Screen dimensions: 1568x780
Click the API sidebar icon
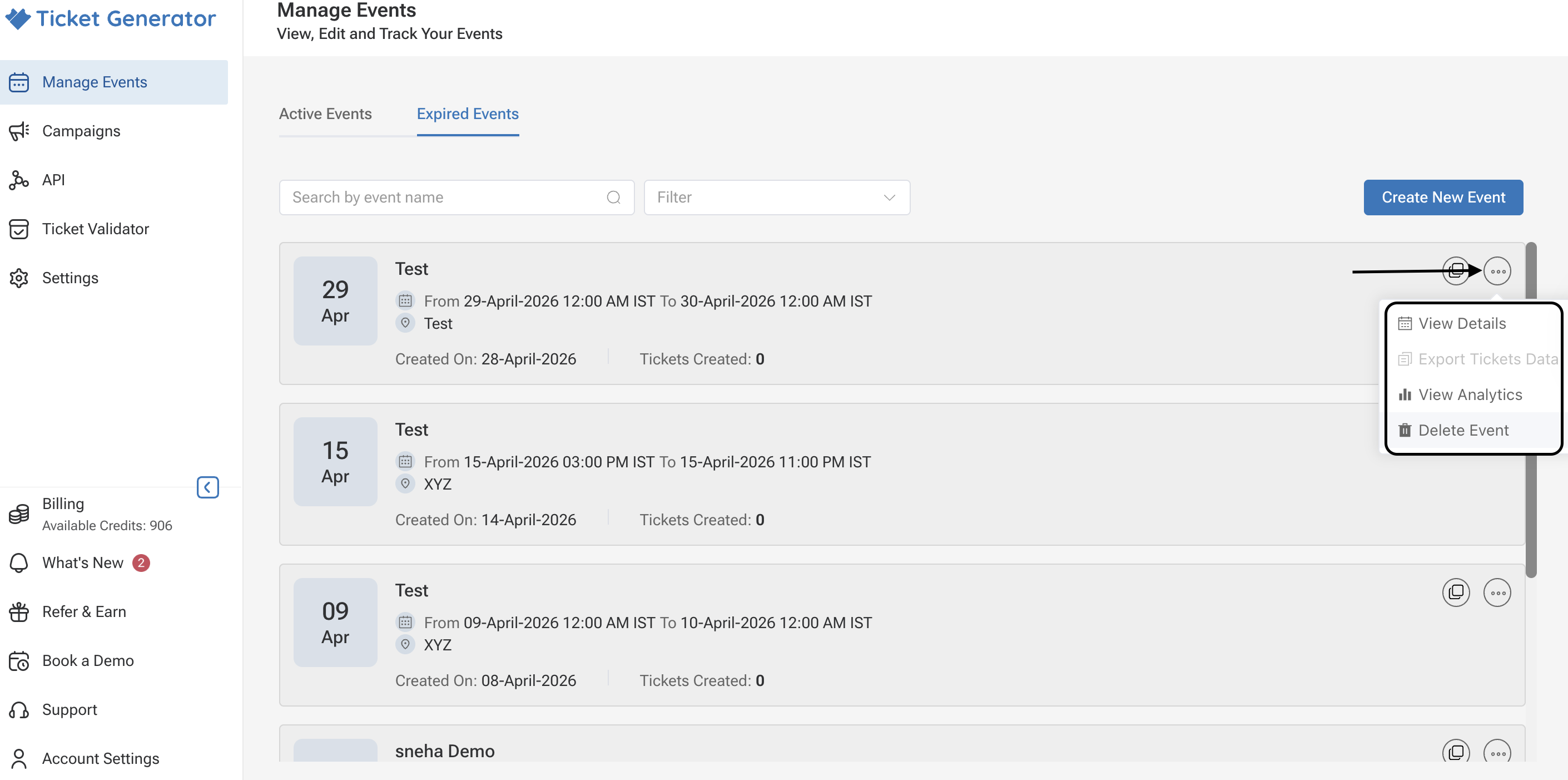click(x=19, y=180)
